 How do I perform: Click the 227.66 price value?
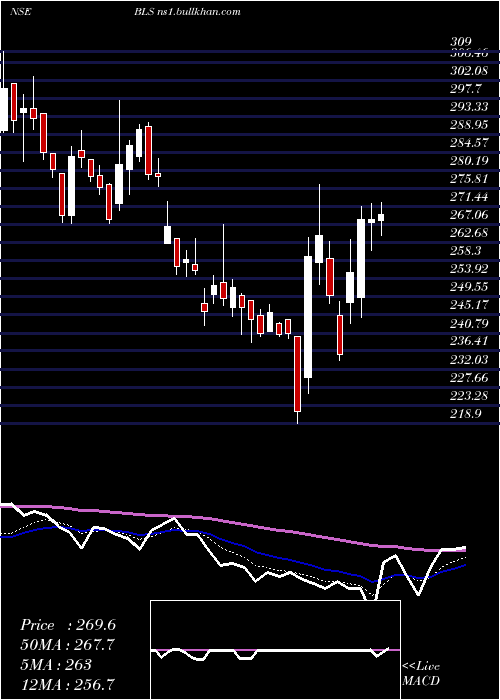(470, 378)
